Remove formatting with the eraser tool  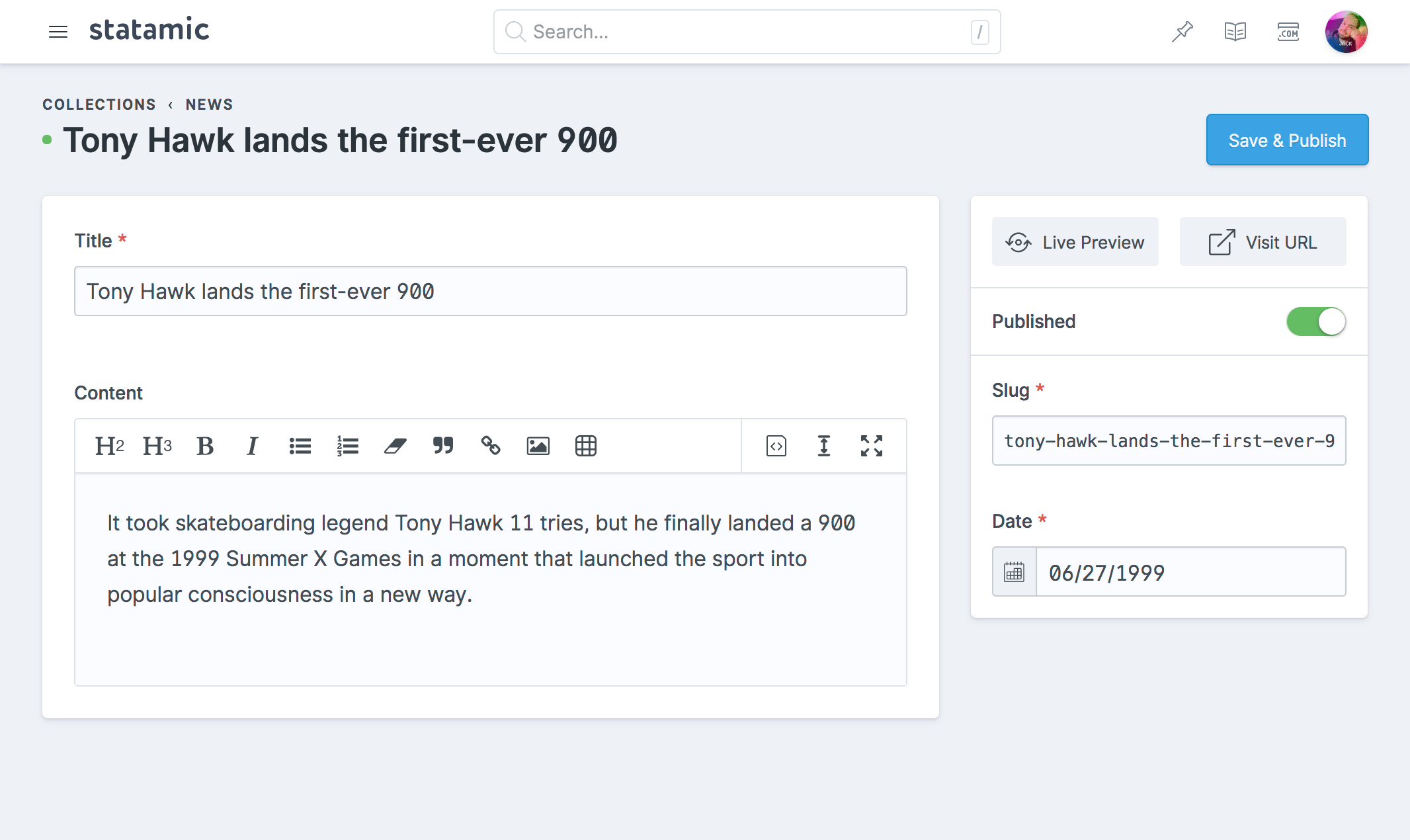tap(395, 446)
